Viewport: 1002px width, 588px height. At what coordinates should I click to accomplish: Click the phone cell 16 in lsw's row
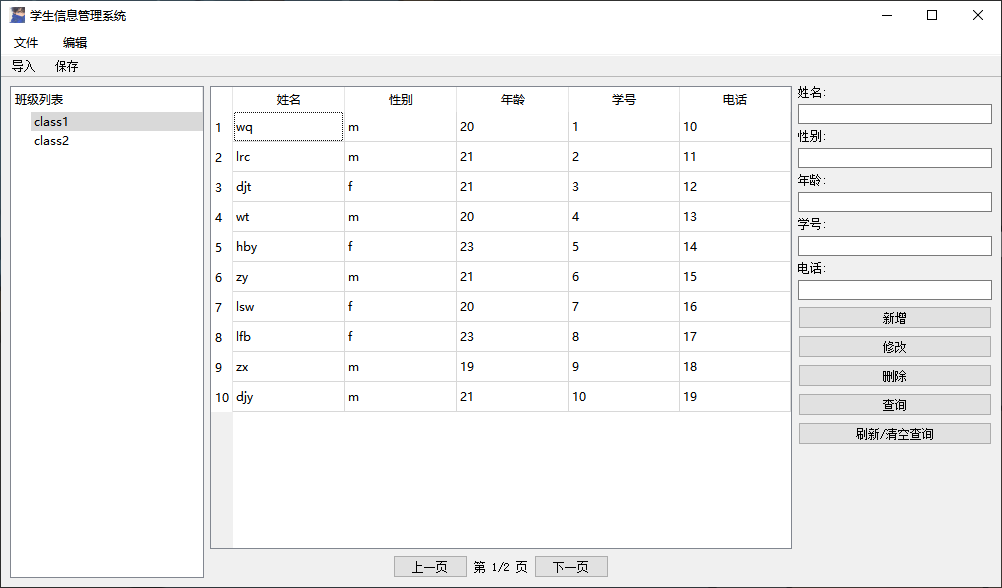pos(735,307)
